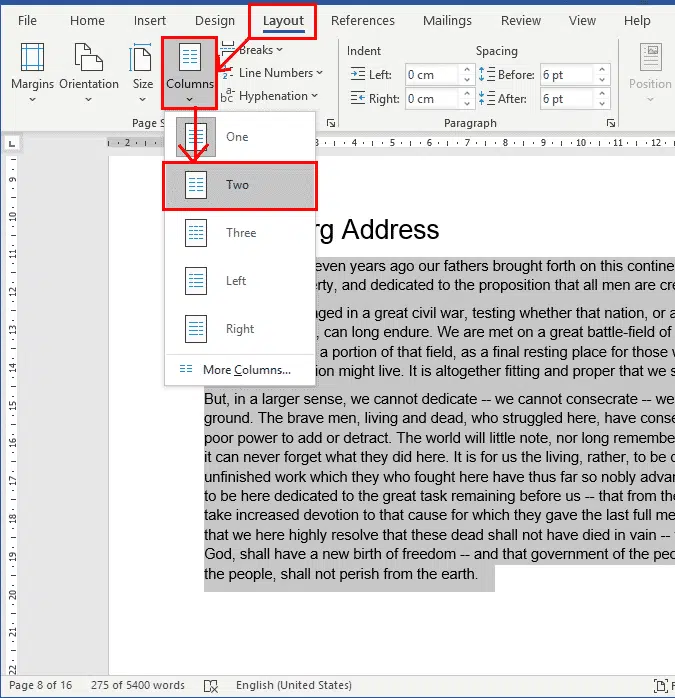The height and width of the screenshot is (698, 675).
Task: Switch to the References tab
Action: [x=362, y=21]
